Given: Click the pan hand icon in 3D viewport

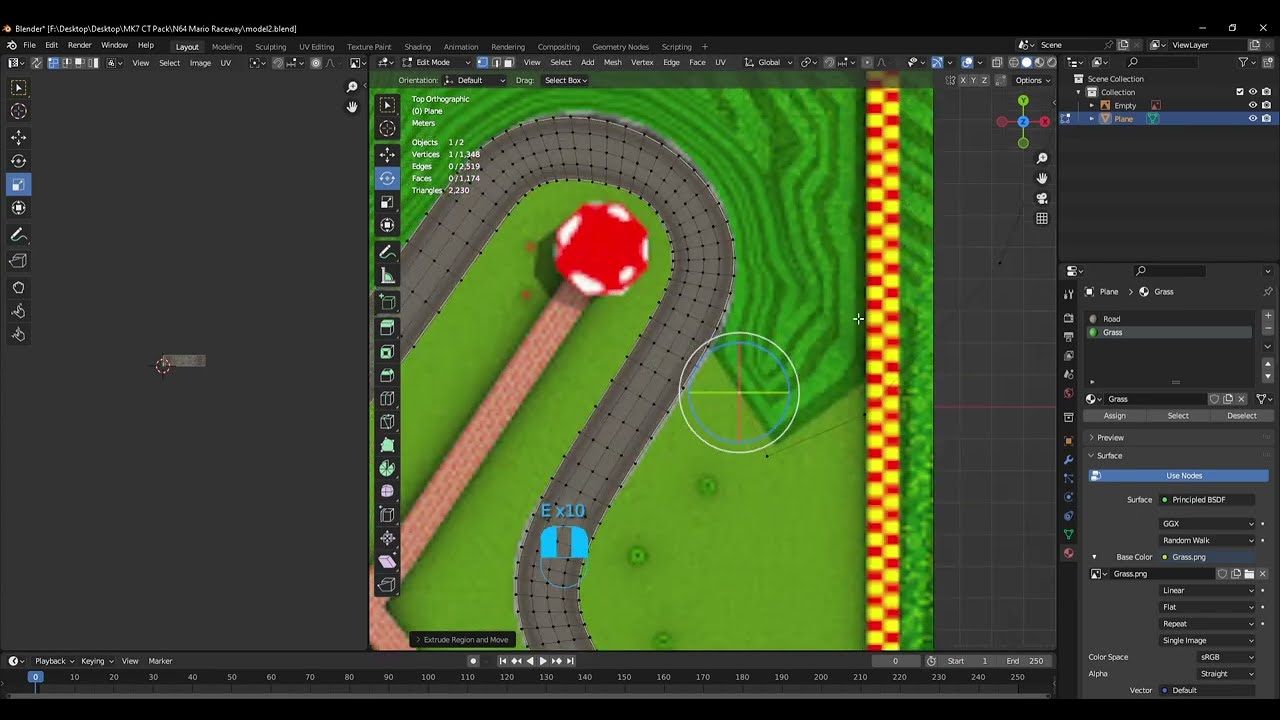Looking at the screenshot, I should pos(1041,178).
